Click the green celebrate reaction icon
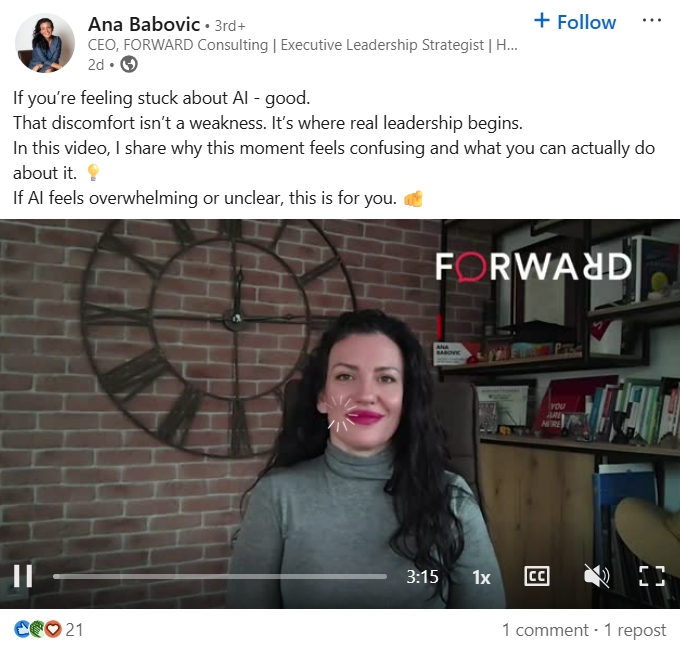Viewport: 680px width, 649px height. (x=37, y=629)
